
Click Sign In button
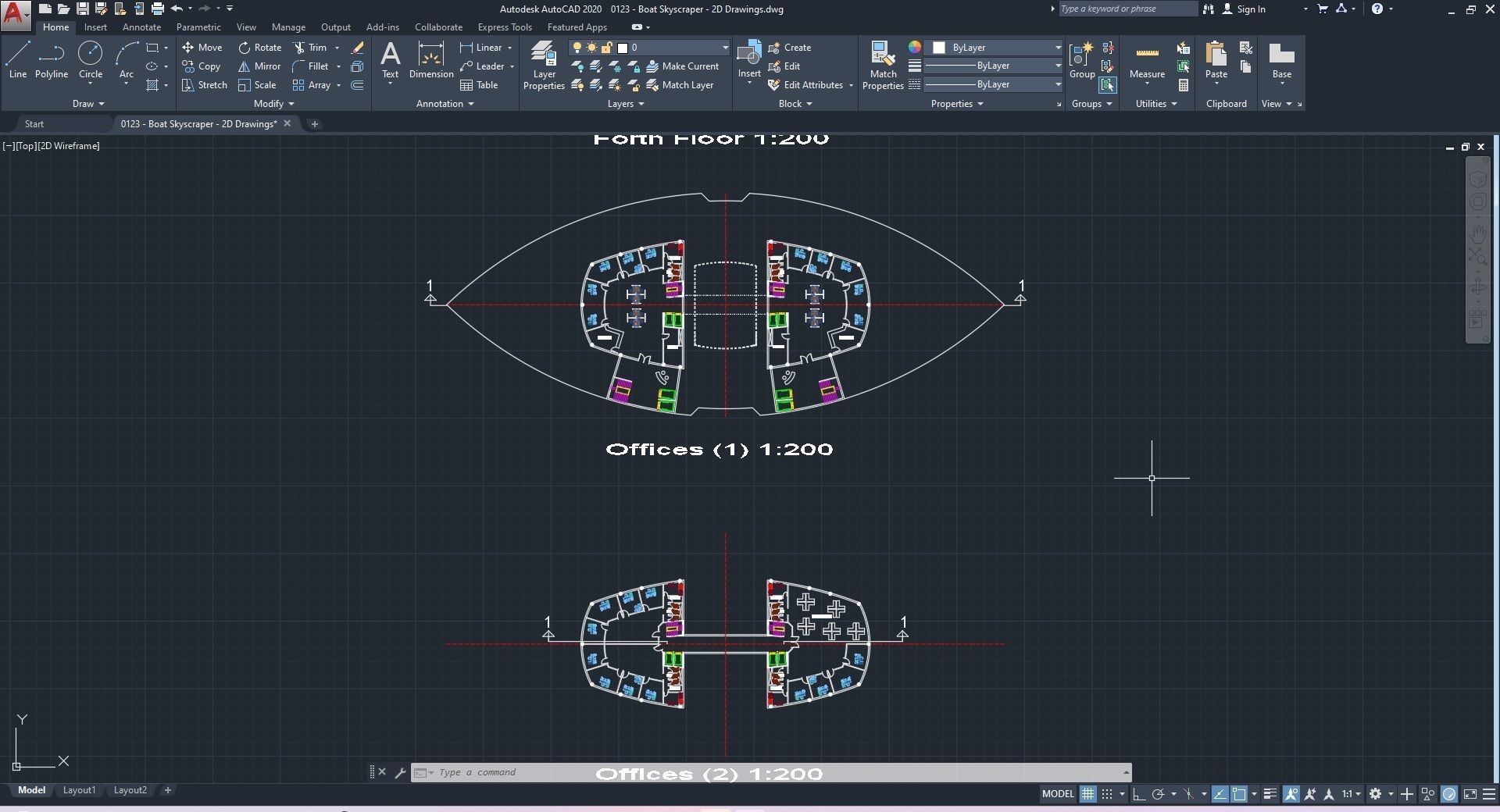pyautogui.click(x=1243, y=9)
